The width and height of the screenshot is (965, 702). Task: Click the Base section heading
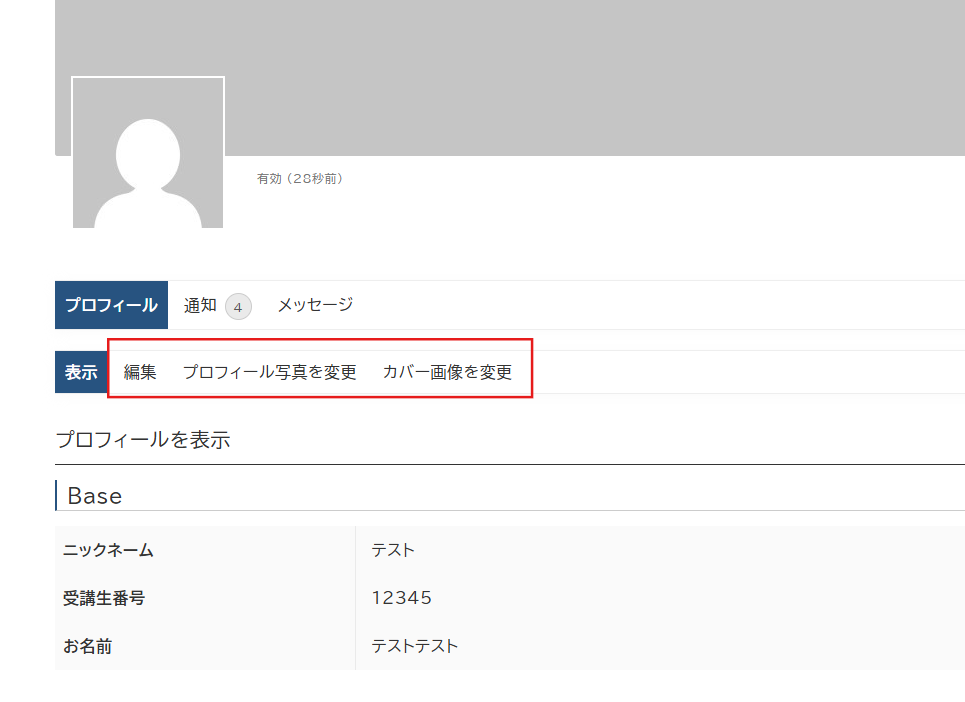coord(95,495)
